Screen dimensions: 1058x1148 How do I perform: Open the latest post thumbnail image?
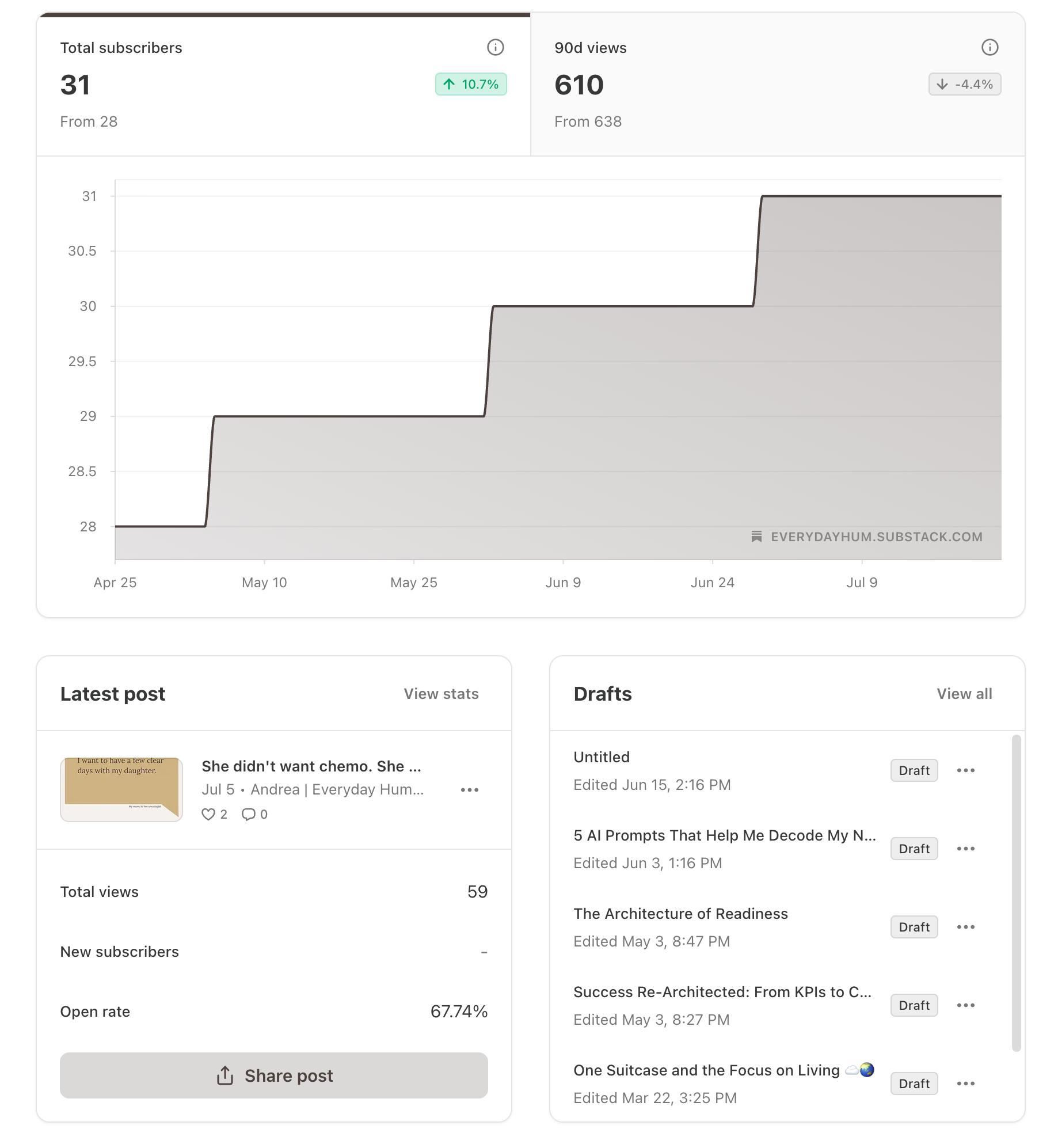(121, 789)
